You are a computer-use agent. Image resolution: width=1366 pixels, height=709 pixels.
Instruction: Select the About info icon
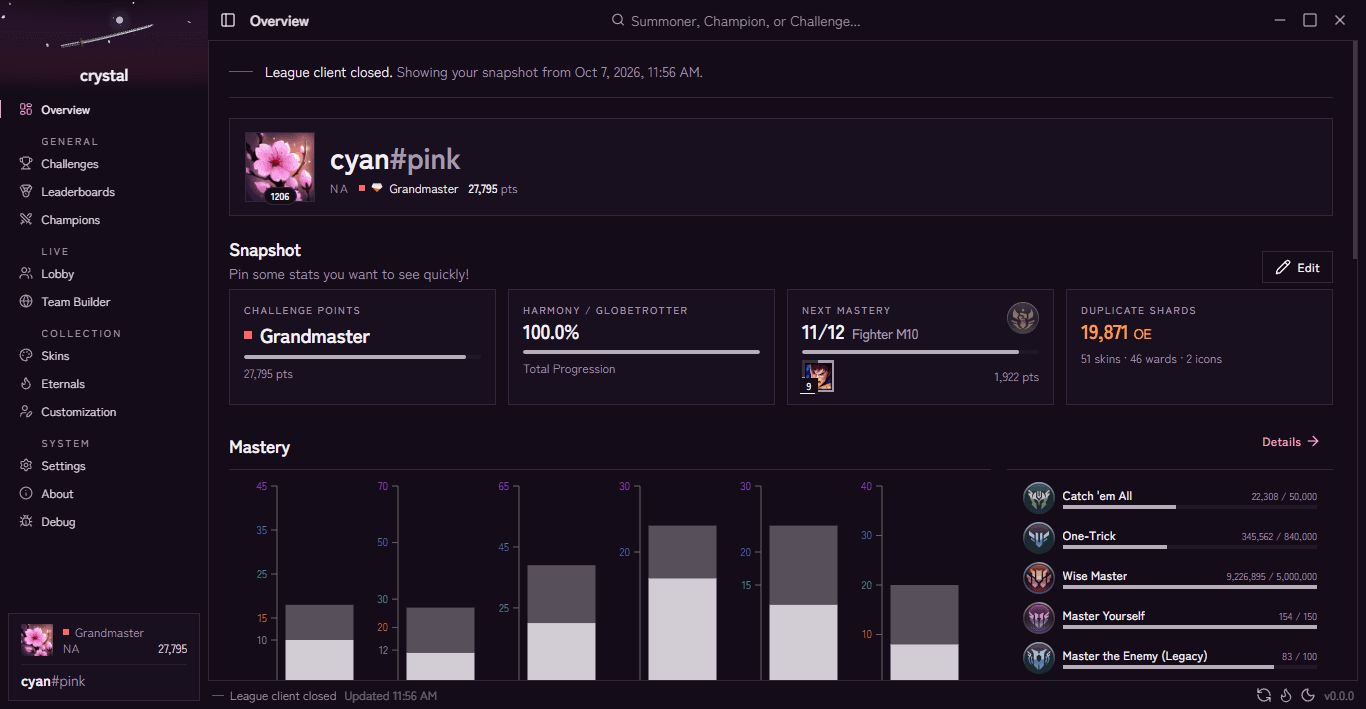(x=26, y=494)
